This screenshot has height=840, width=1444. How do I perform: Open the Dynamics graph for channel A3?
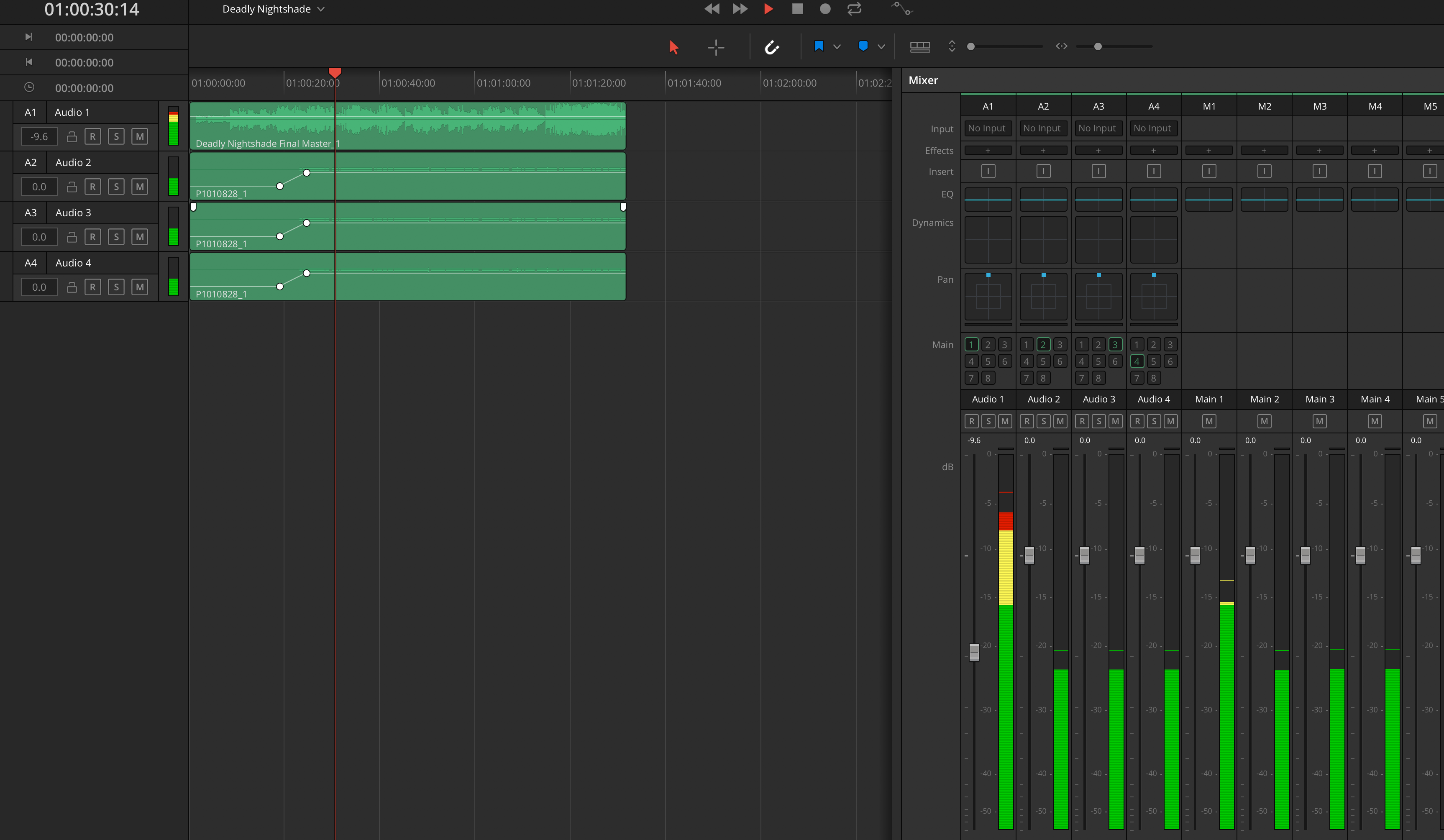[x=1098, y=240]
